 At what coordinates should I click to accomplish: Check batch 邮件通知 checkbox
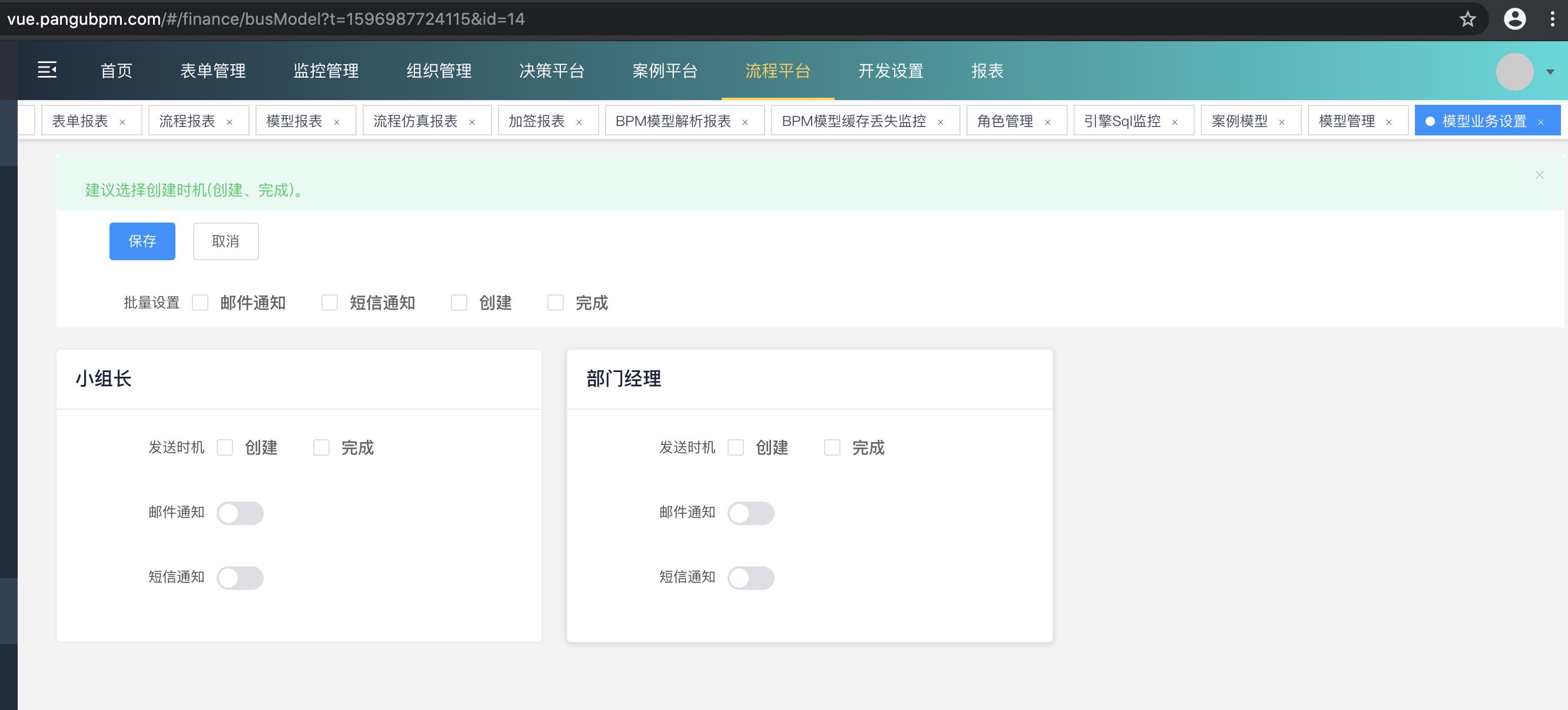coord(200,303)
